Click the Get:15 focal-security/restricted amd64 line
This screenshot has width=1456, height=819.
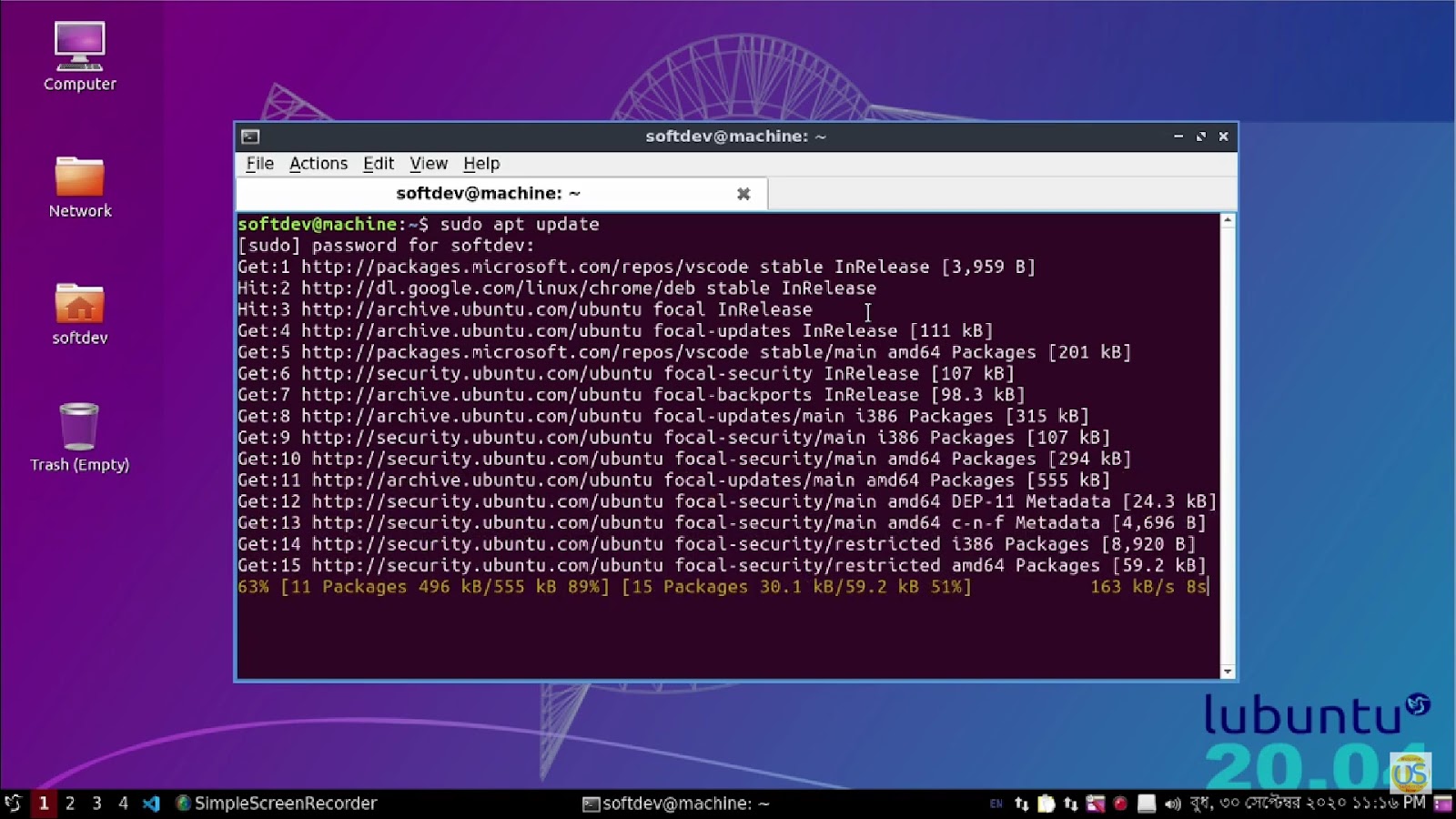[x=722, y=565]
